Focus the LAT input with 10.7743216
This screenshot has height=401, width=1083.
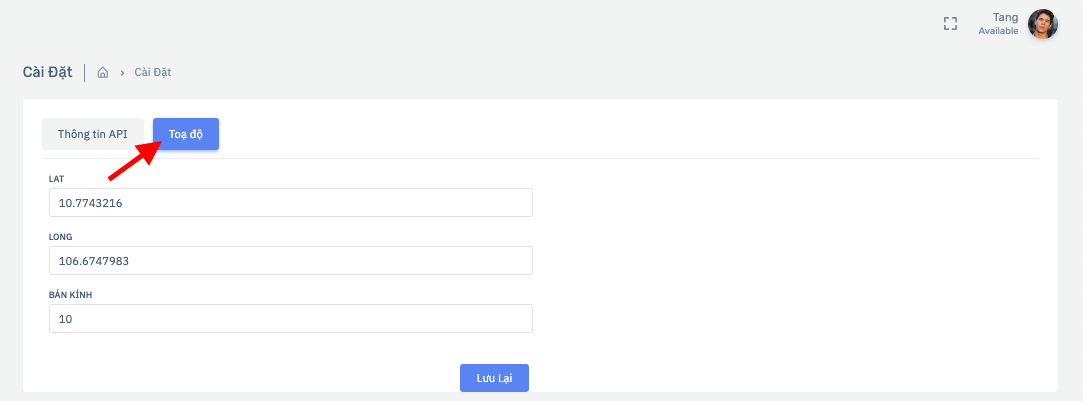(290, 202)
